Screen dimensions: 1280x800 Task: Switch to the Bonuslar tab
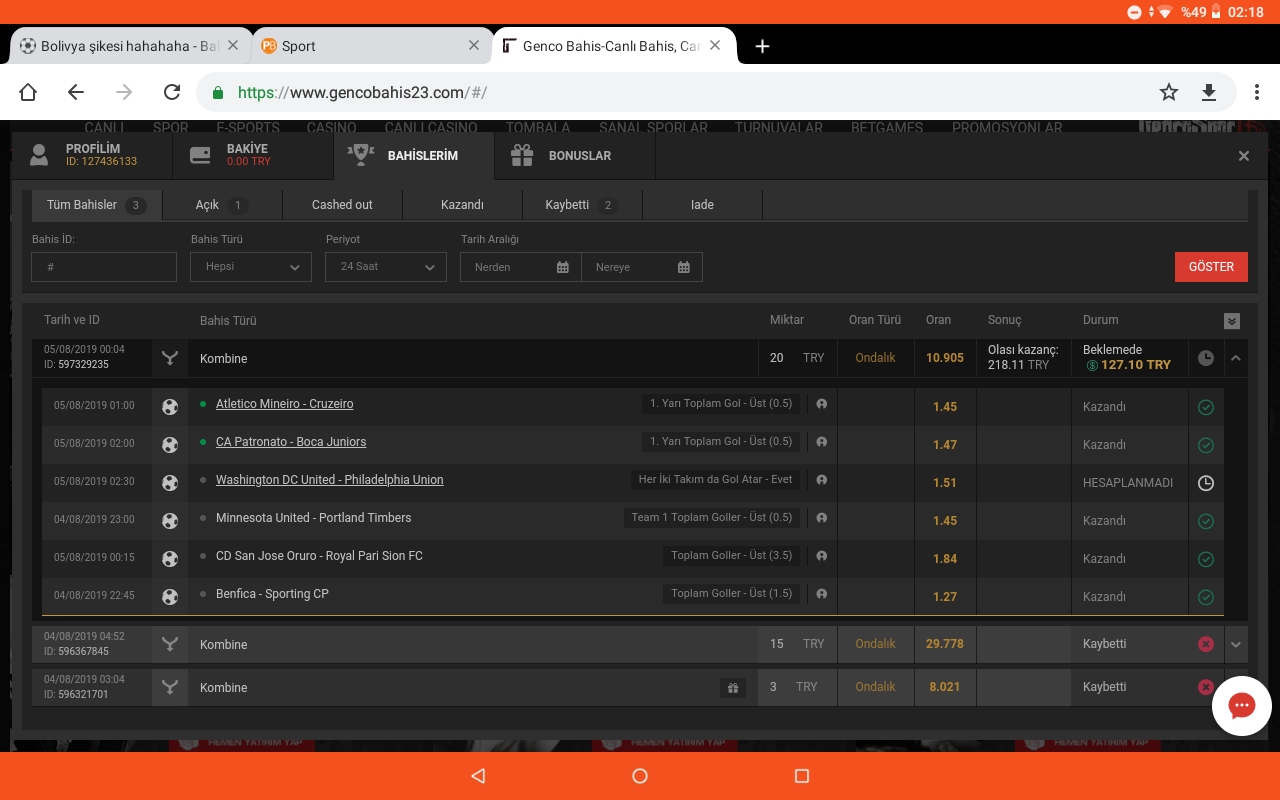pyautogui.click(x=575, y=155)
